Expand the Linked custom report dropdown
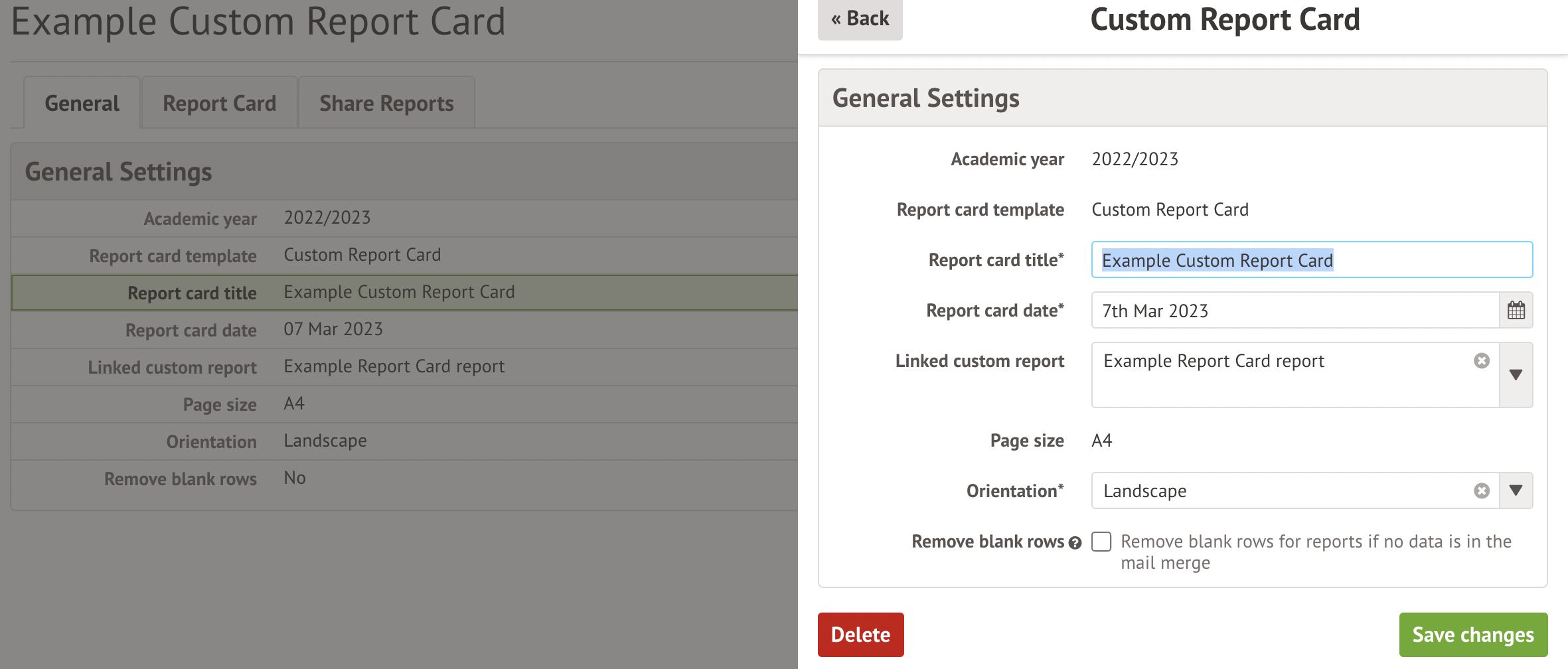 point(1516,375)
